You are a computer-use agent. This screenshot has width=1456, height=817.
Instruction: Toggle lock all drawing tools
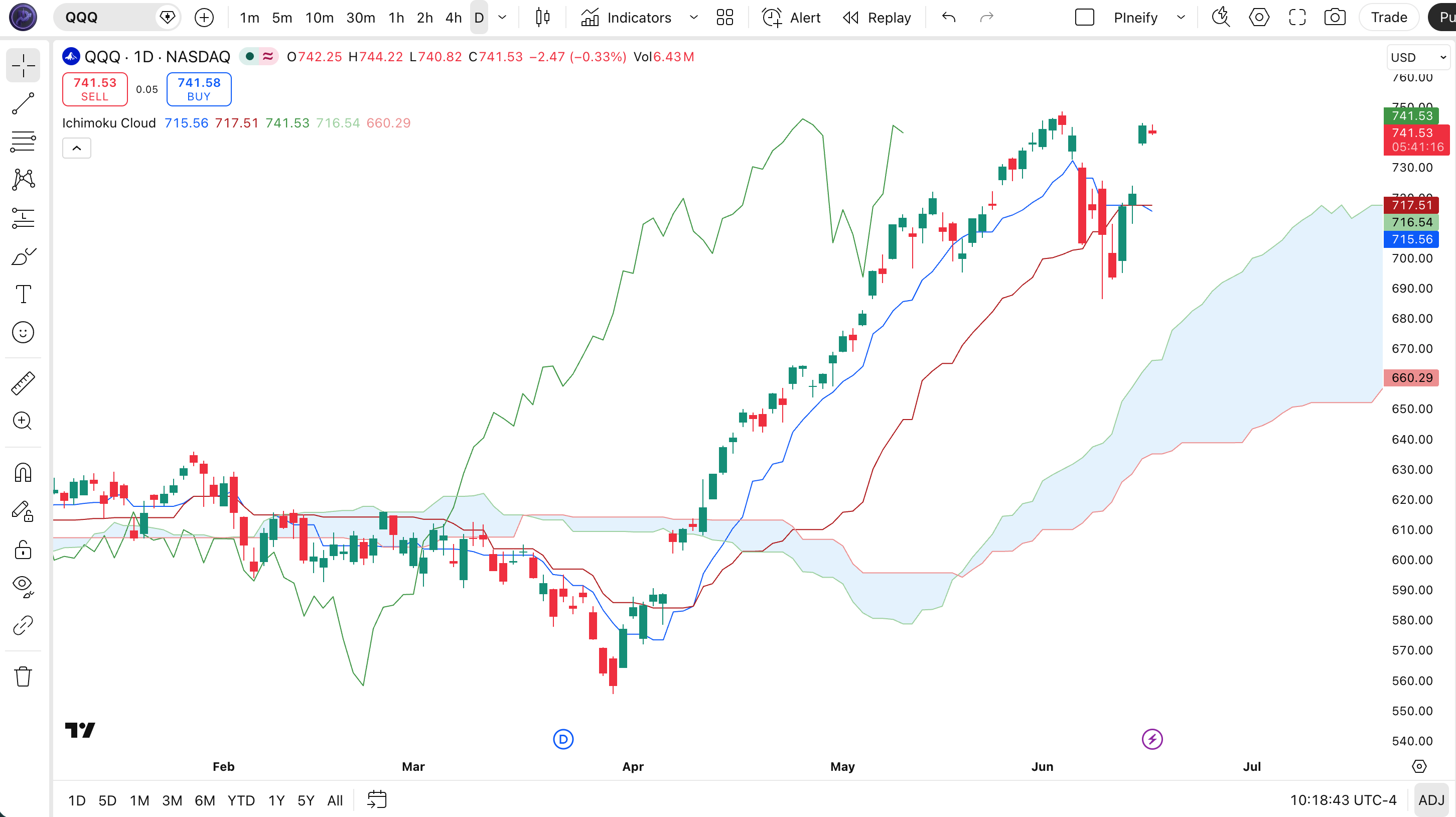tap(23, 549)
